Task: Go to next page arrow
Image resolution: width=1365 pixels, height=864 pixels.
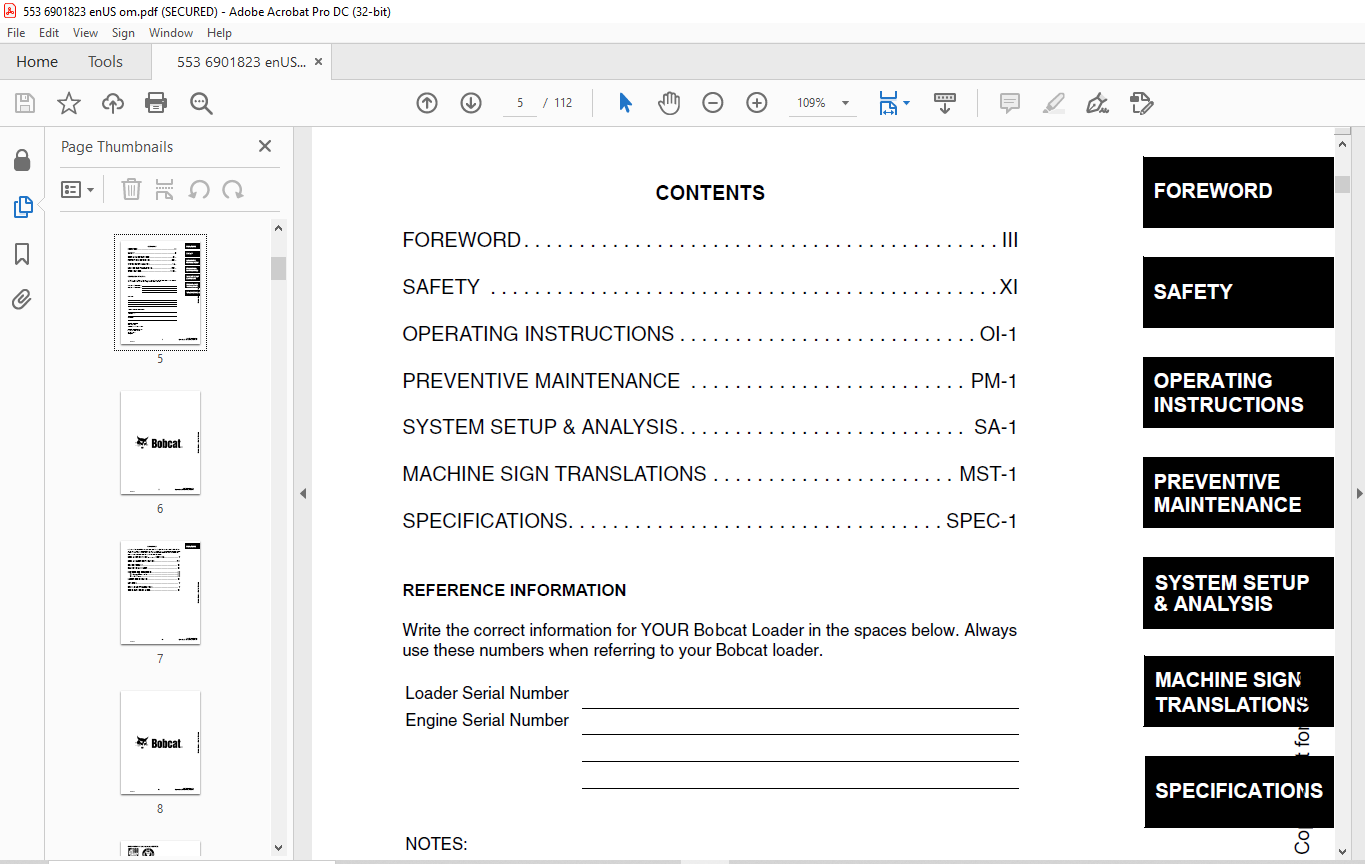Action: (471, 103)
